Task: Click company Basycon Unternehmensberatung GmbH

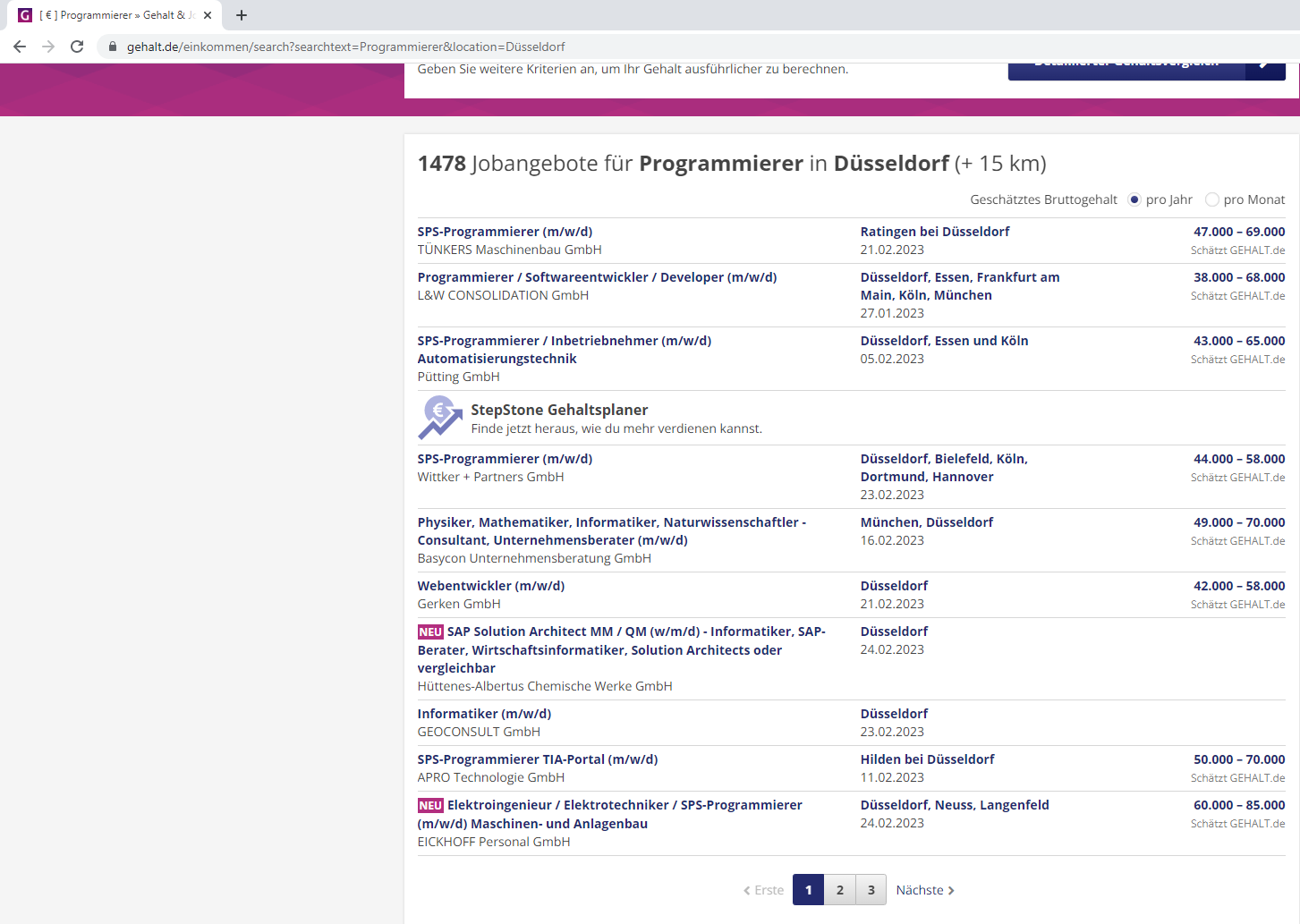Action: 534,558
